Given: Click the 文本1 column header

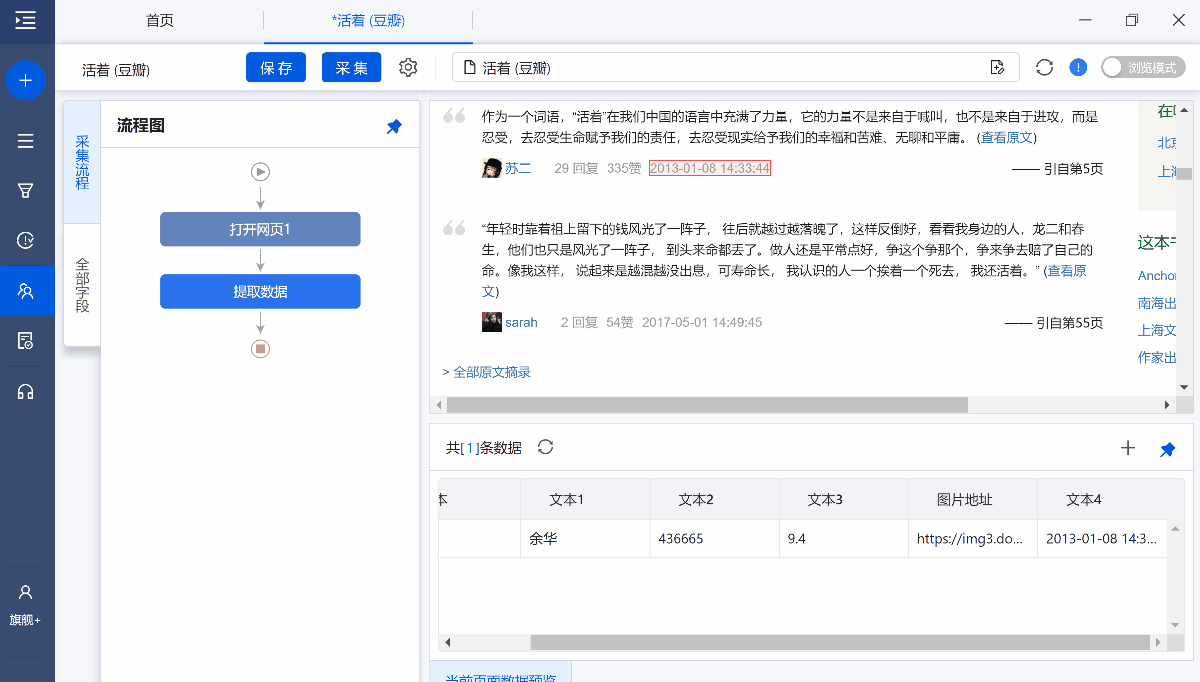Looking at the screenshot, I should (585, 499).
